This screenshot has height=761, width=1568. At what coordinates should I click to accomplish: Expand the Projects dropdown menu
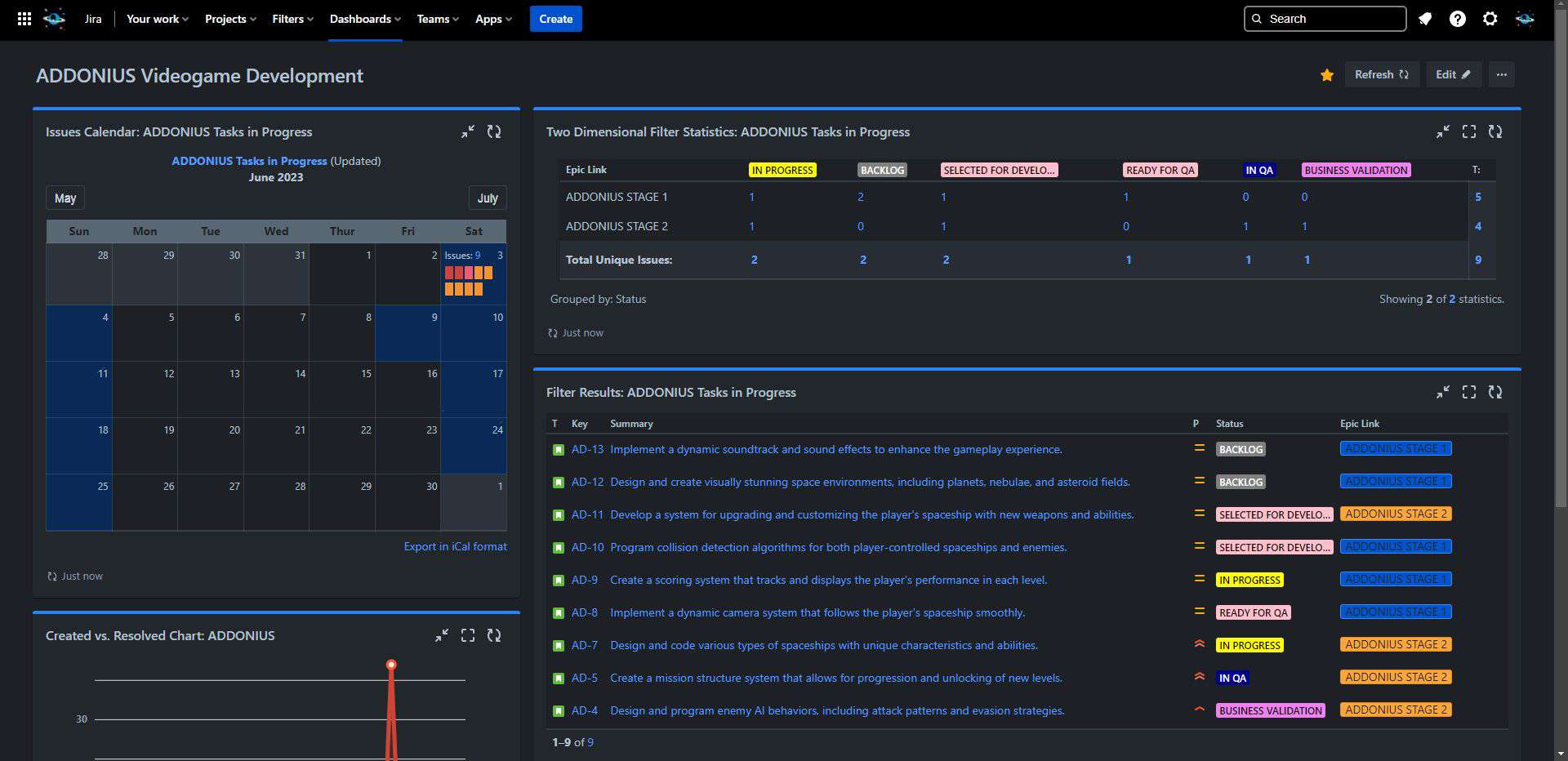[x=230, y=19]
